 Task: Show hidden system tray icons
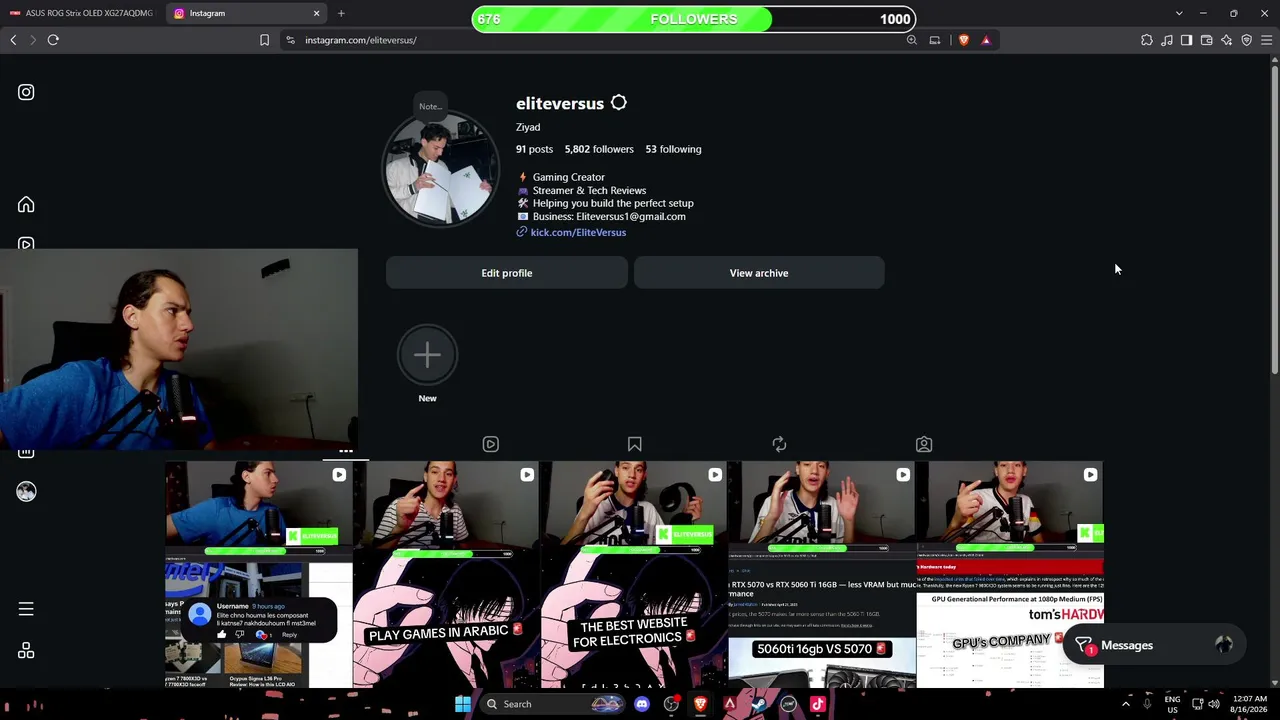tap(1126, 704)
